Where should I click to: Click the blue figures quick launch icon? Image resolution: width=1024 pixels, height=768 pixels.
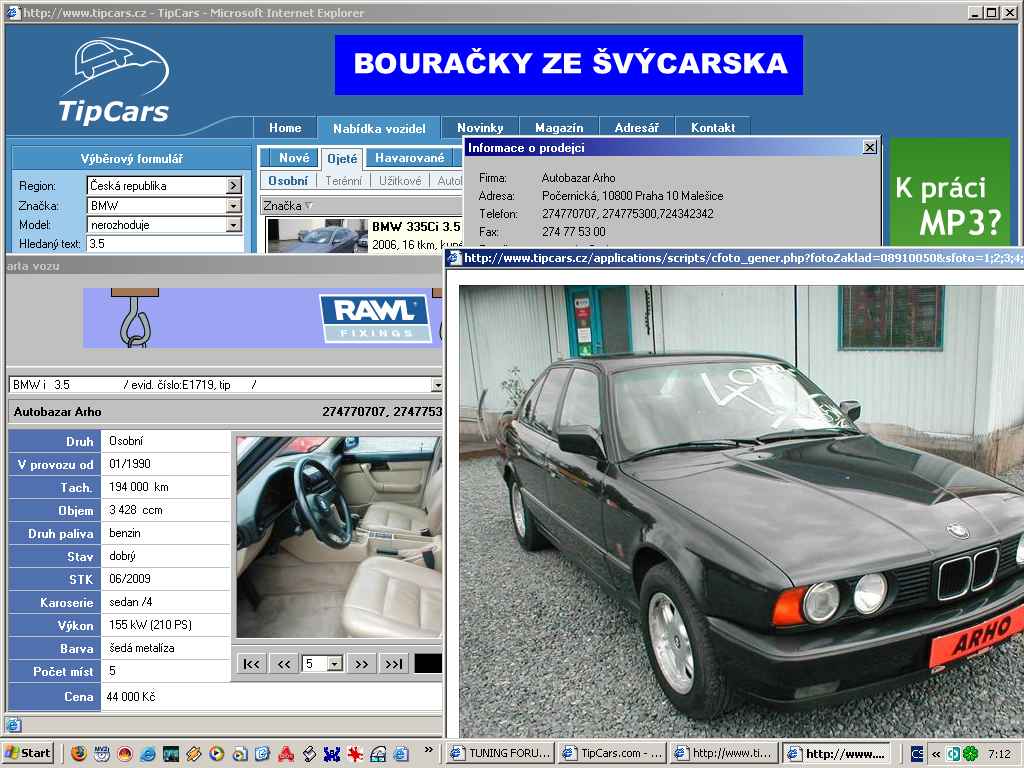click(332, 754)
